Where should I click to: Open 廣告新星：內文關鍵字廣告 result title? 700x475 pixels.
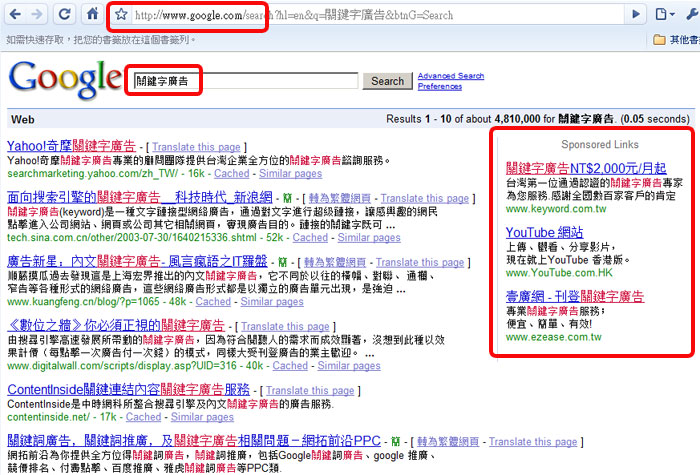(x=137, y=261)
